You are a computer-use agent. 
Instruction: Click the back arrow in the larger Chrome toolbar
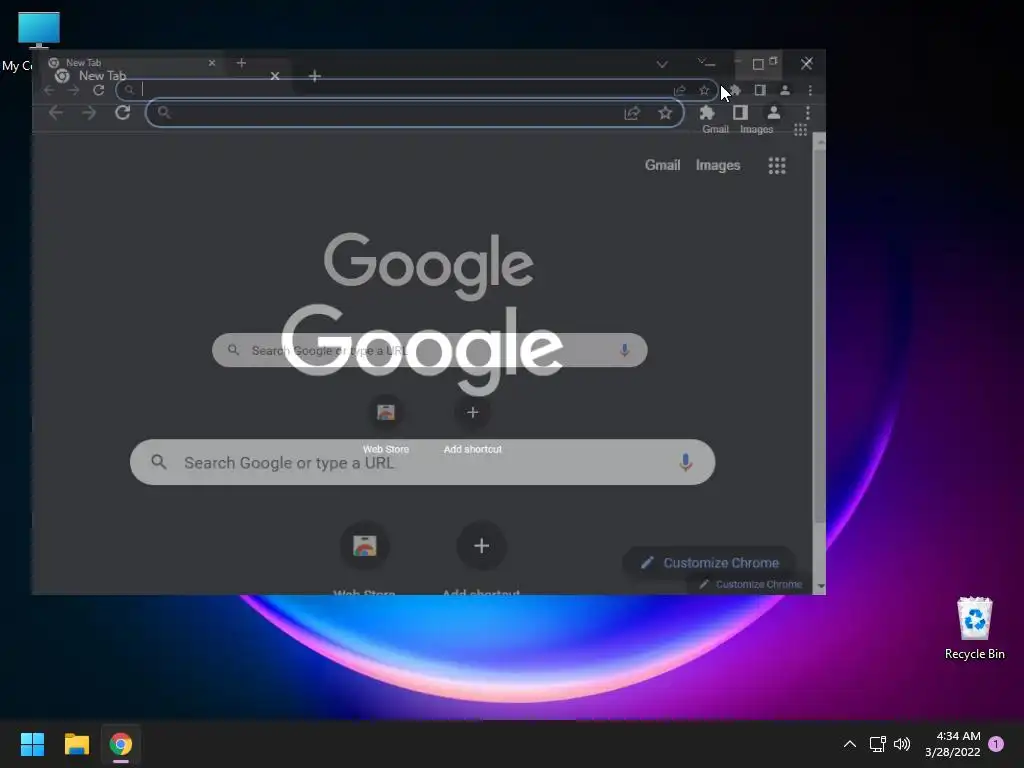coord(56,112)
